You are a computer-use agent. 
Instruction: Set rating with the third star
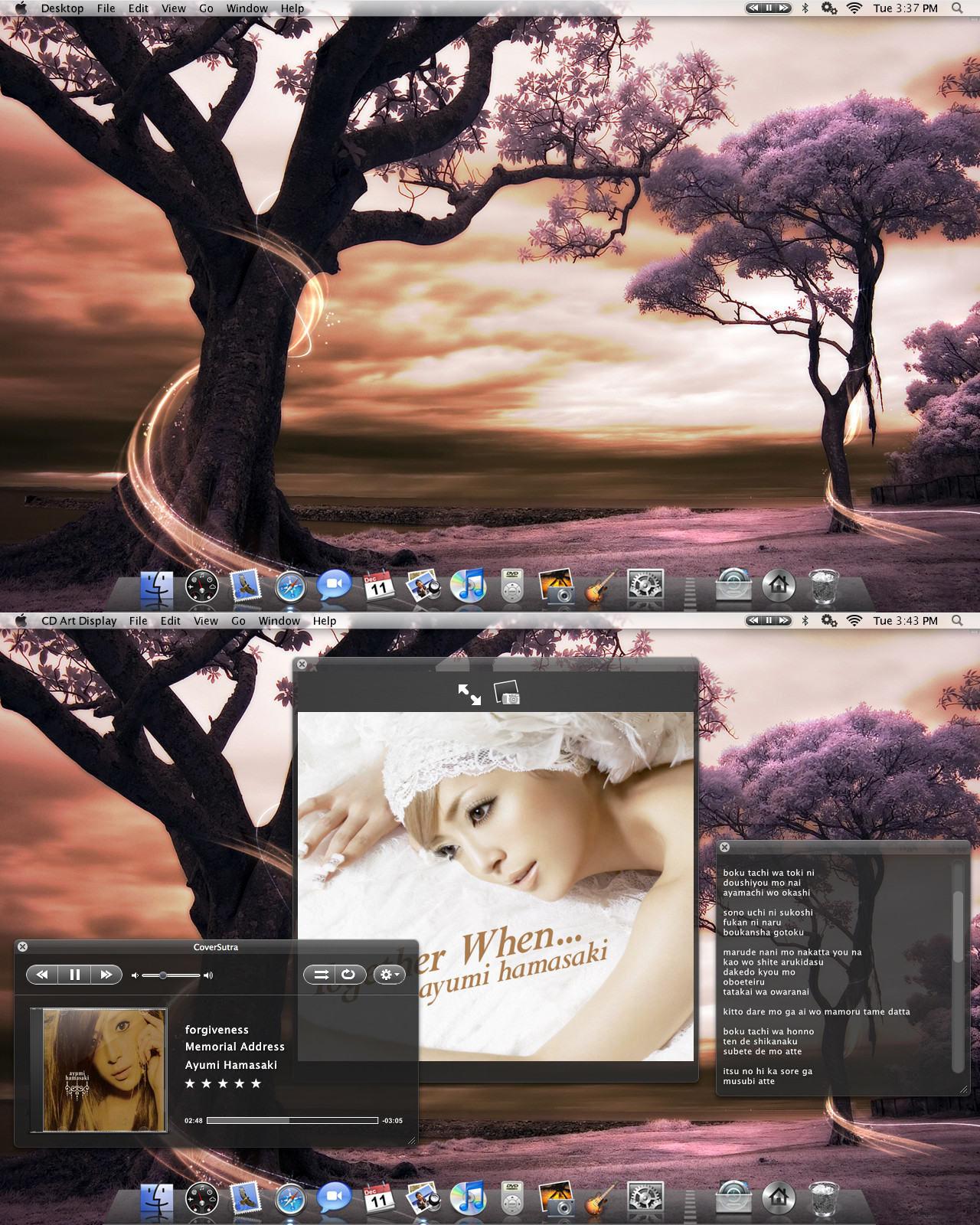[x=223, y=1083]
